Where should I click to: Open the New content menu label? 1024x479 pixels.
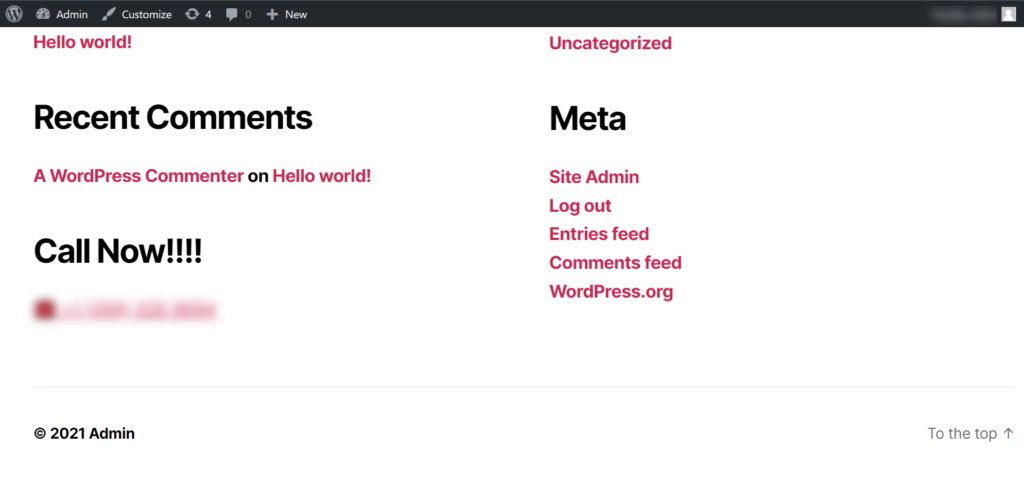(x=296, y=14)
